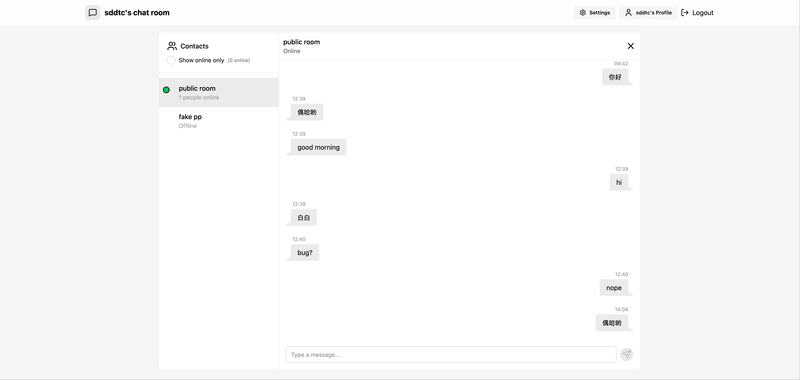Click the sddtc's chat room title

137,13
